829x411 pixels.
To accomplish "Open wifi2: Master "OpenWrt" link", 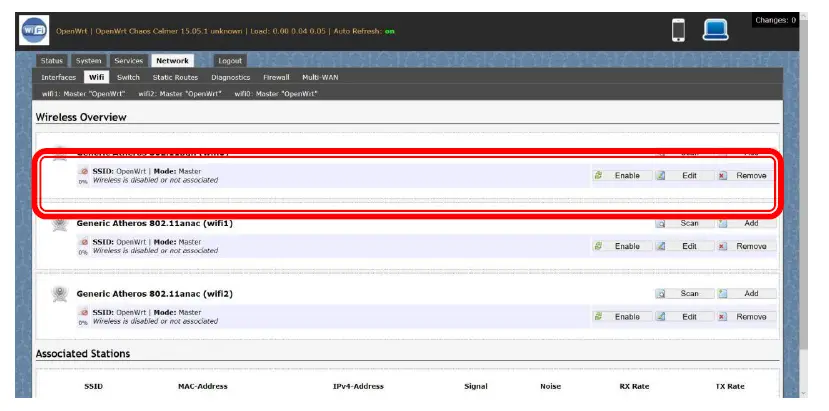I will (x=180, y=94).
